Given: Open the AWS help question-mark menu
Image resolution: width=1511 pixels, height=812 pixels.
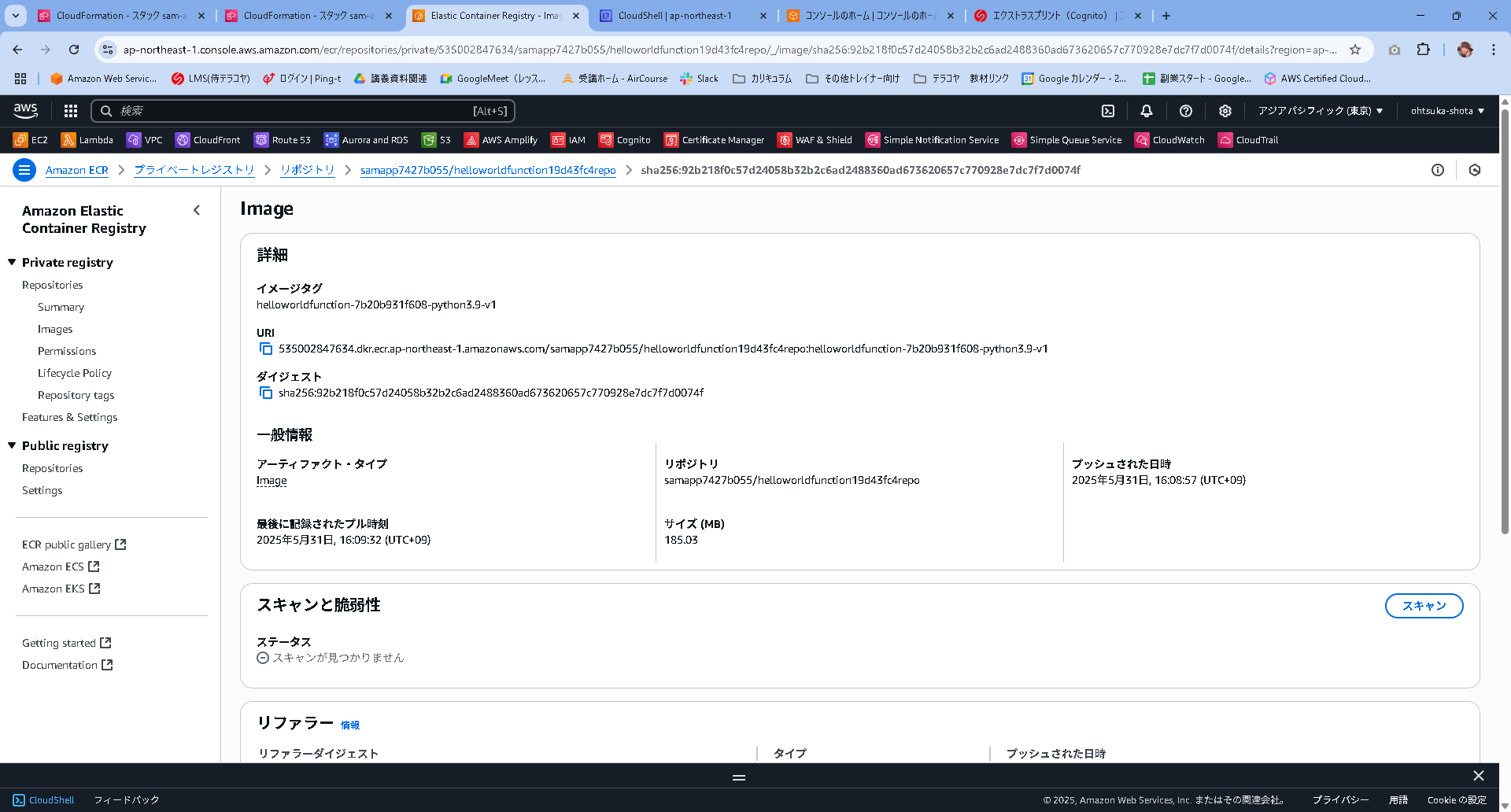Looking at the screenshot, I should (x=1186, y=111).
